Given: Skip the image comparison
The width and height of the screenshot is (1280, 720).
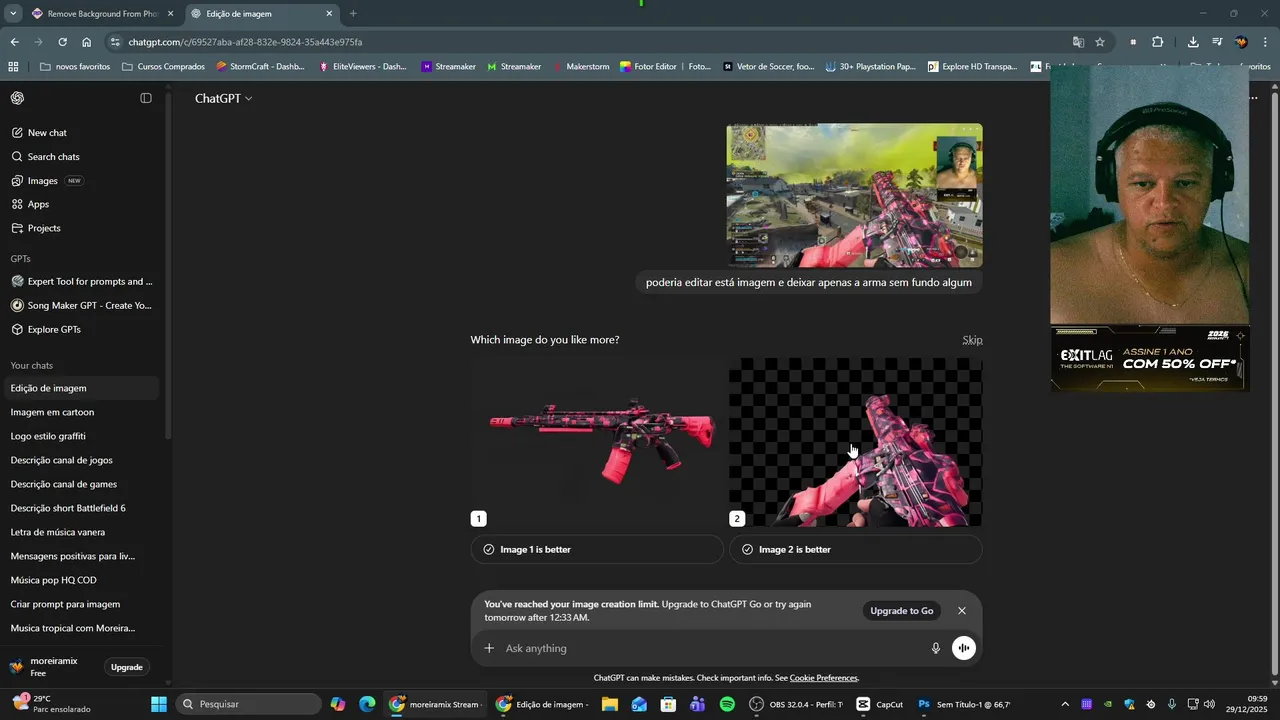Looking at the screenshot, I should coord(972,340).
